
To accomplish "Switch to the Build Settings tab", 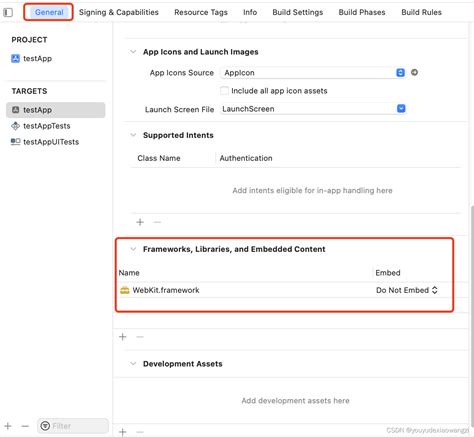I will 298,12.
